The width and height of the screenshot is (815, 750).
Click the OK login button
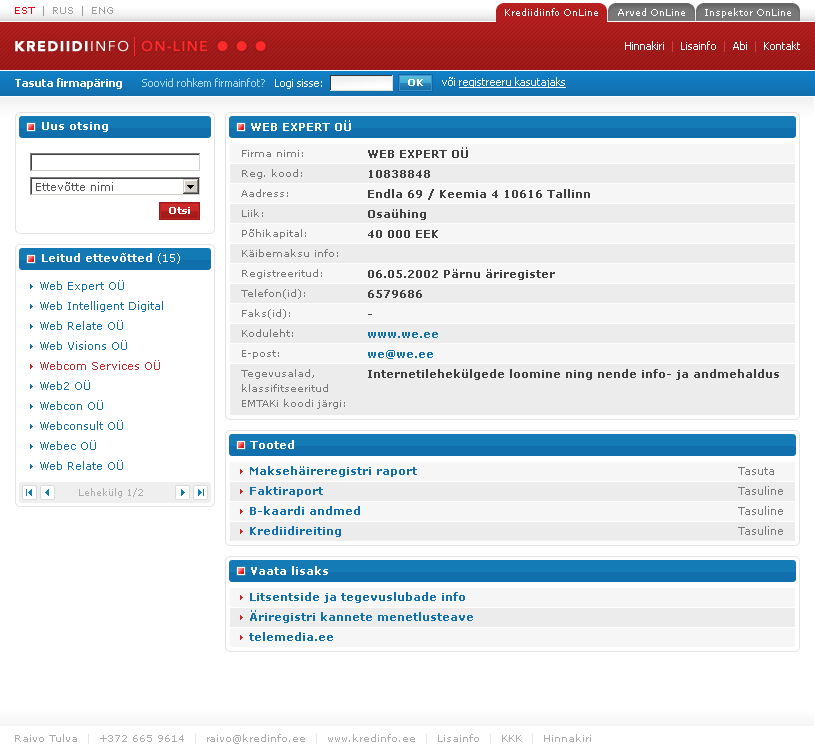pos(415,83)
